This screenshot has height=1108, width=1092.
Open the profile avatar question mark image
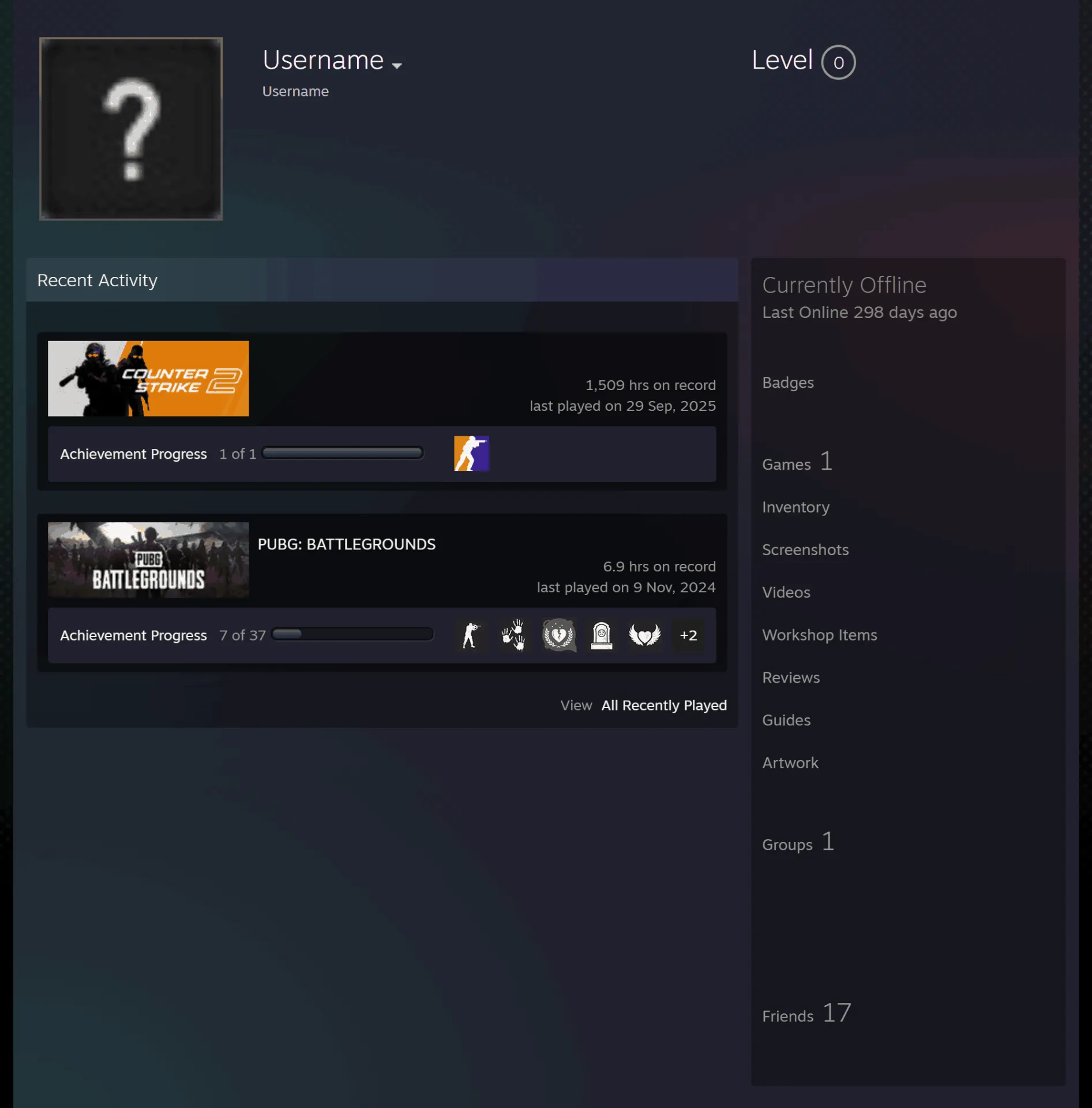(x=131, y=129)
